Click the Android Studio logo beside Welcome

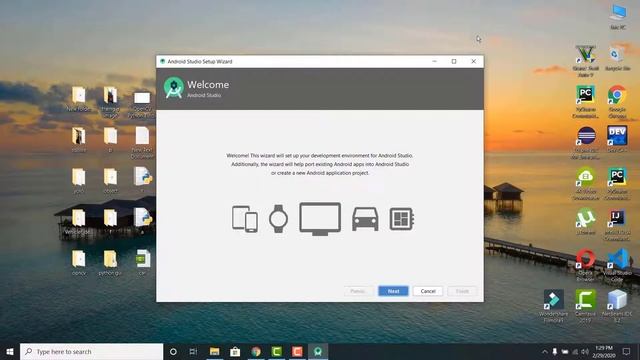click(x=174, y=88)
